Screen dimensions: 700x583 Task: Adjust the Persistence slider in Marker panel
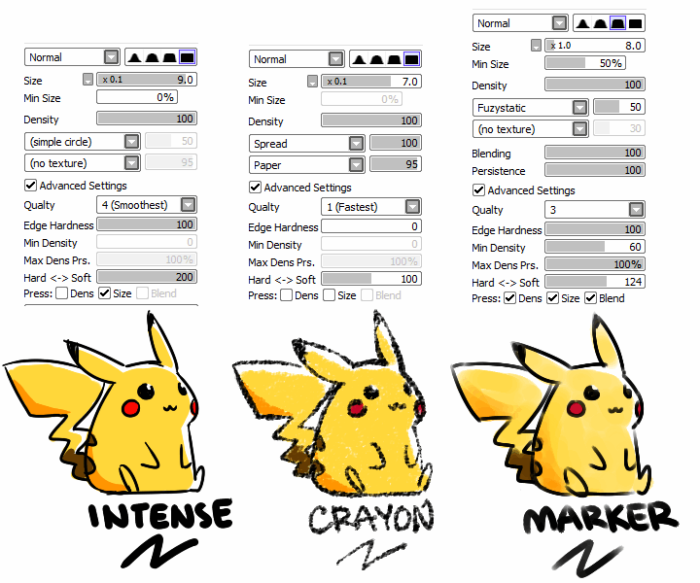[595, 170]
